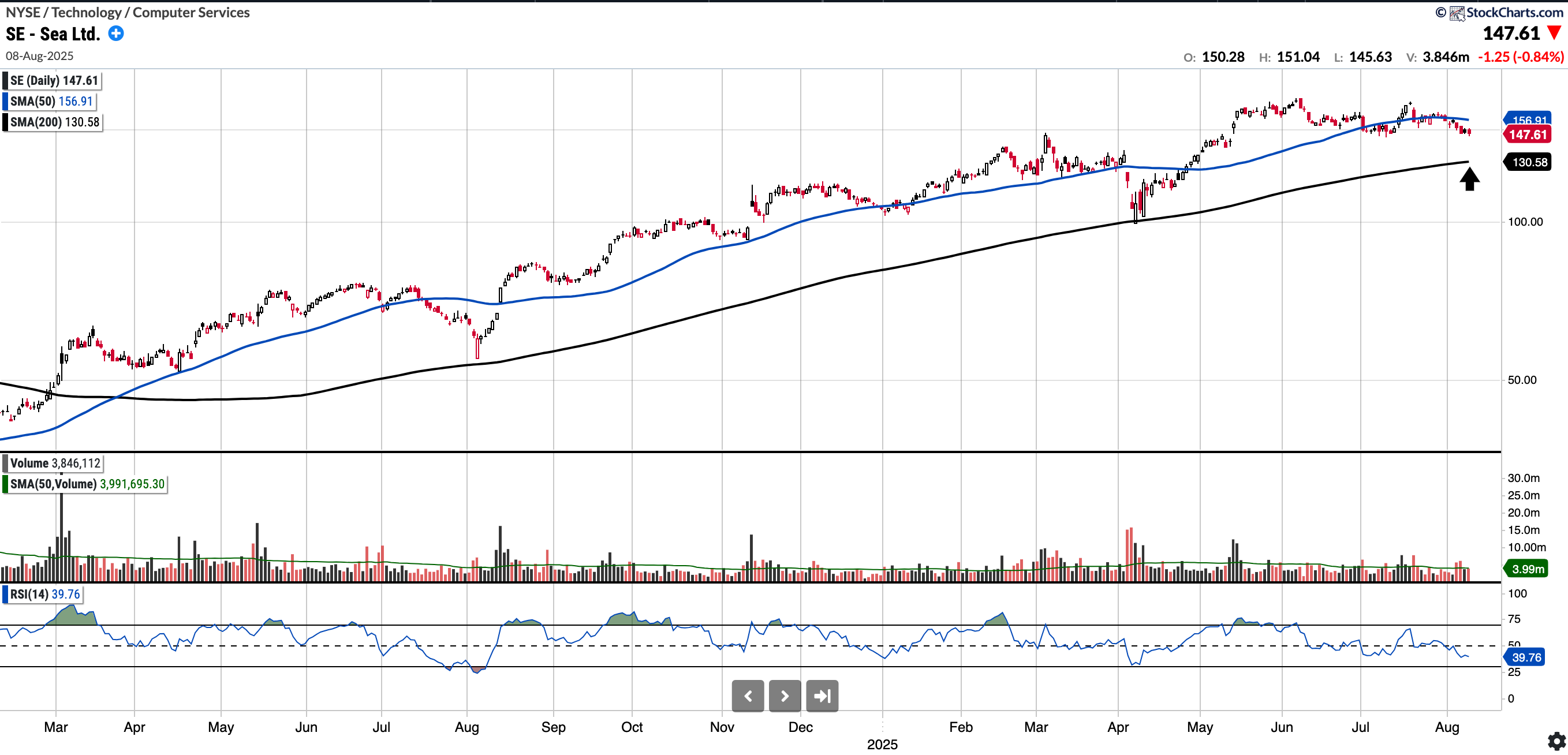Click the next chart arrow button

(785, 696)
